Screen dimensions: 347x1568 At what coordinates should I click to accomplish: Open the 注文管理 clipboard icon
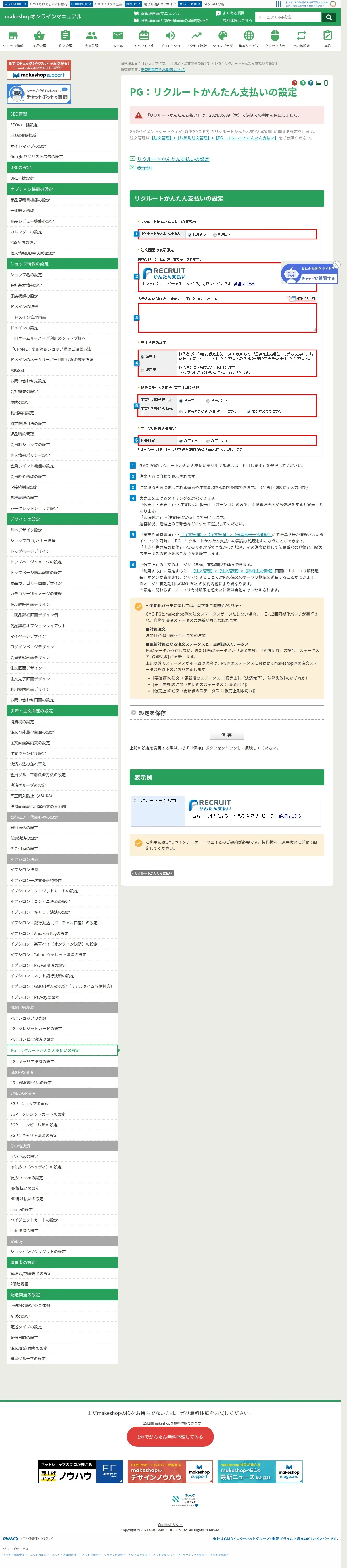coord(65,38)
